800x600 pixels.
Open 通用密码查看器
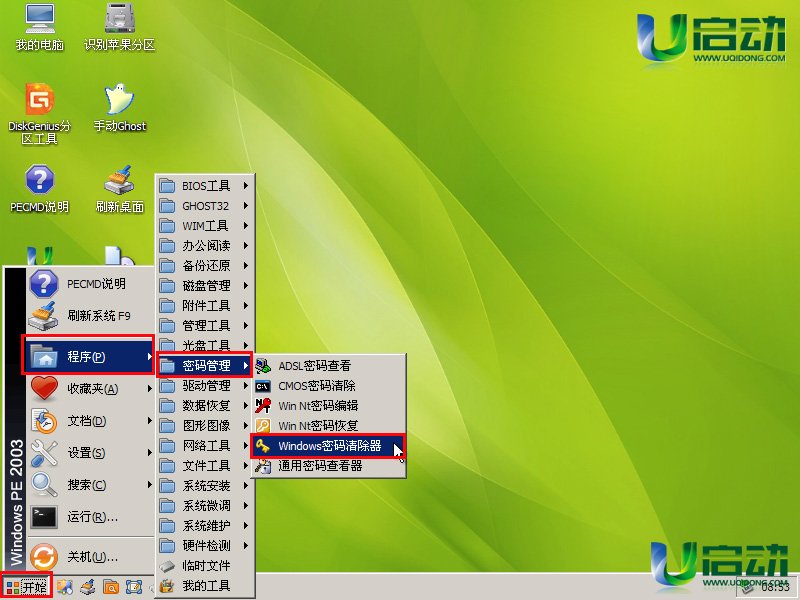[329, 465]
